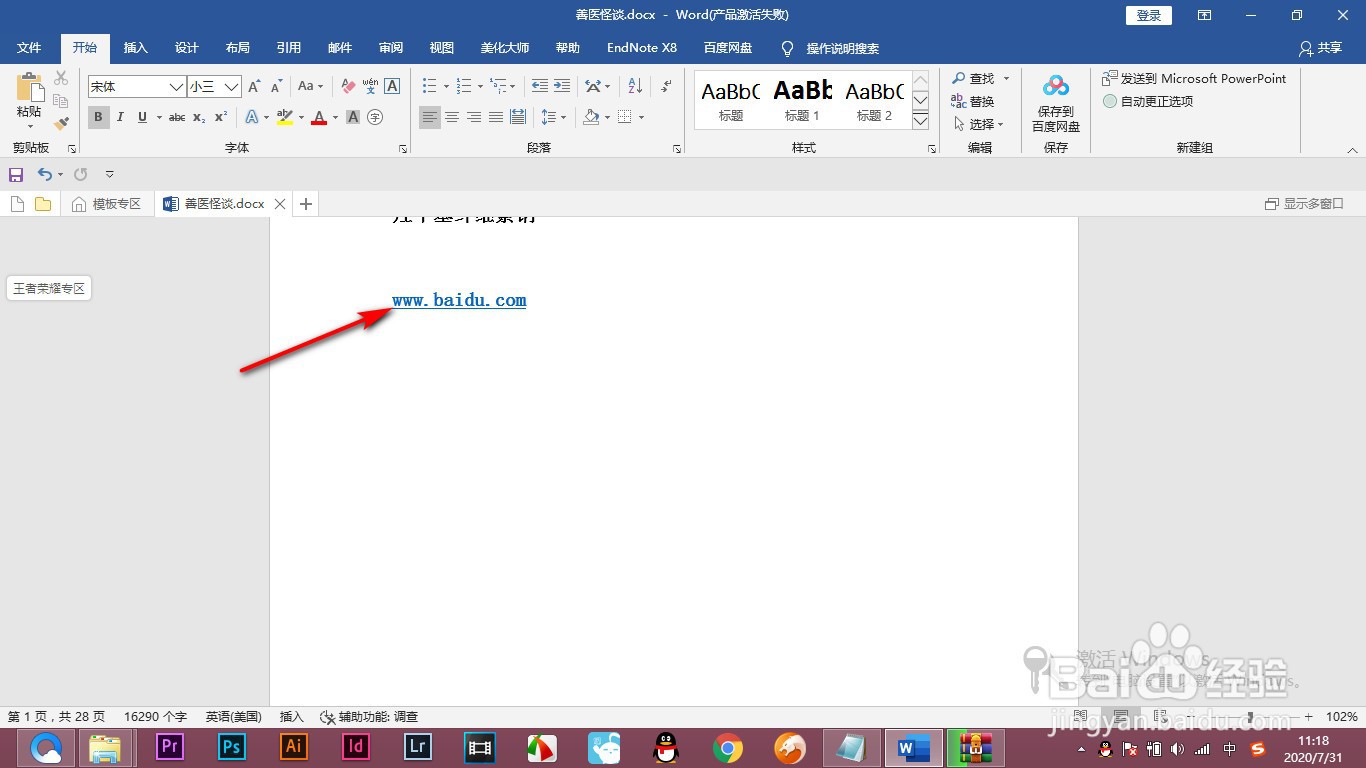The height and width of the screenshot is (768, 1366).
Task: Switch to the 布局 layout ribbon tab
Action: [238, 48]
